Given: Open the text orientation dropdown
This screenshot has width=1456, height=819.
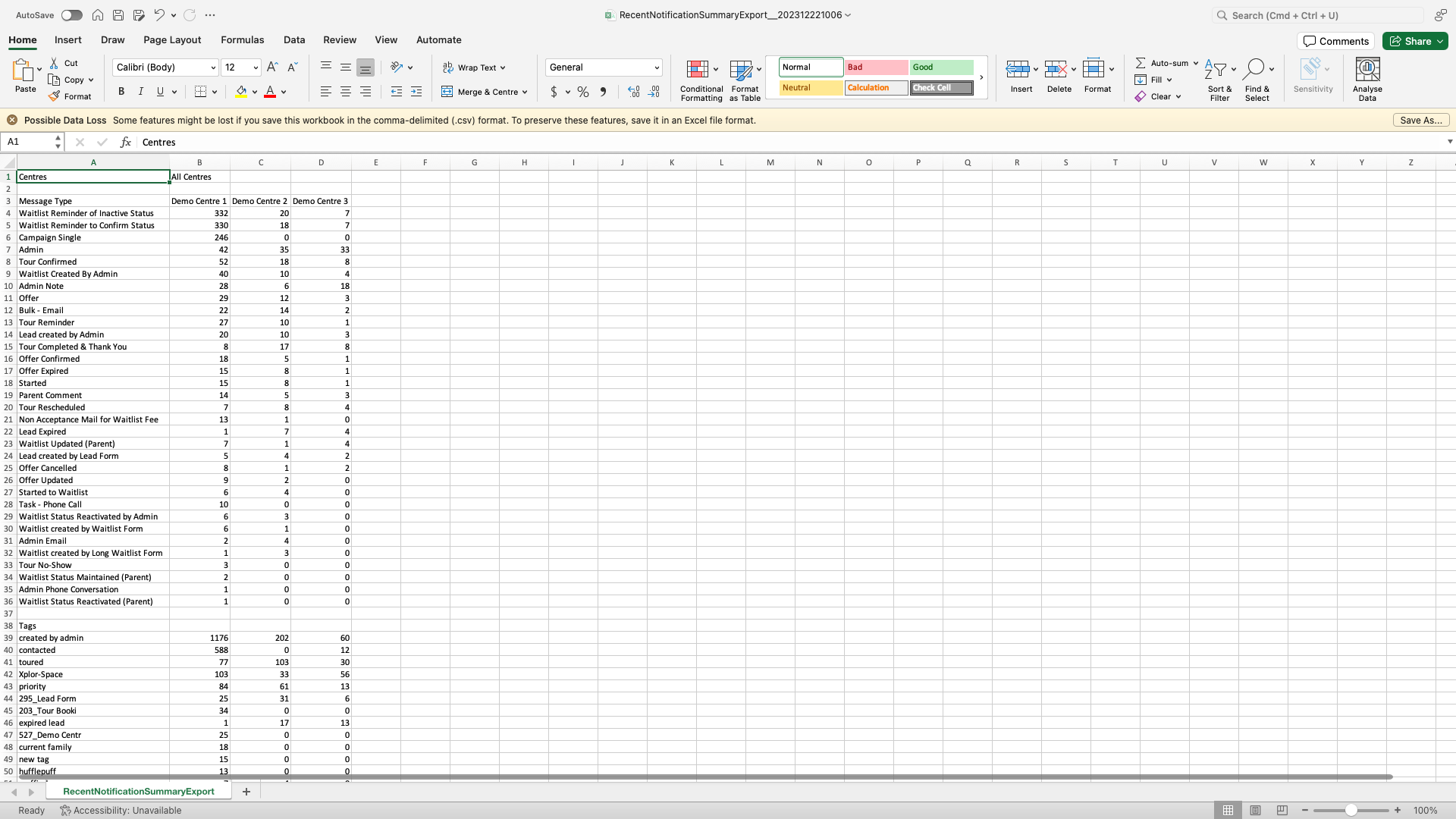Looking at the screenshot, I should tap(410, 67).
